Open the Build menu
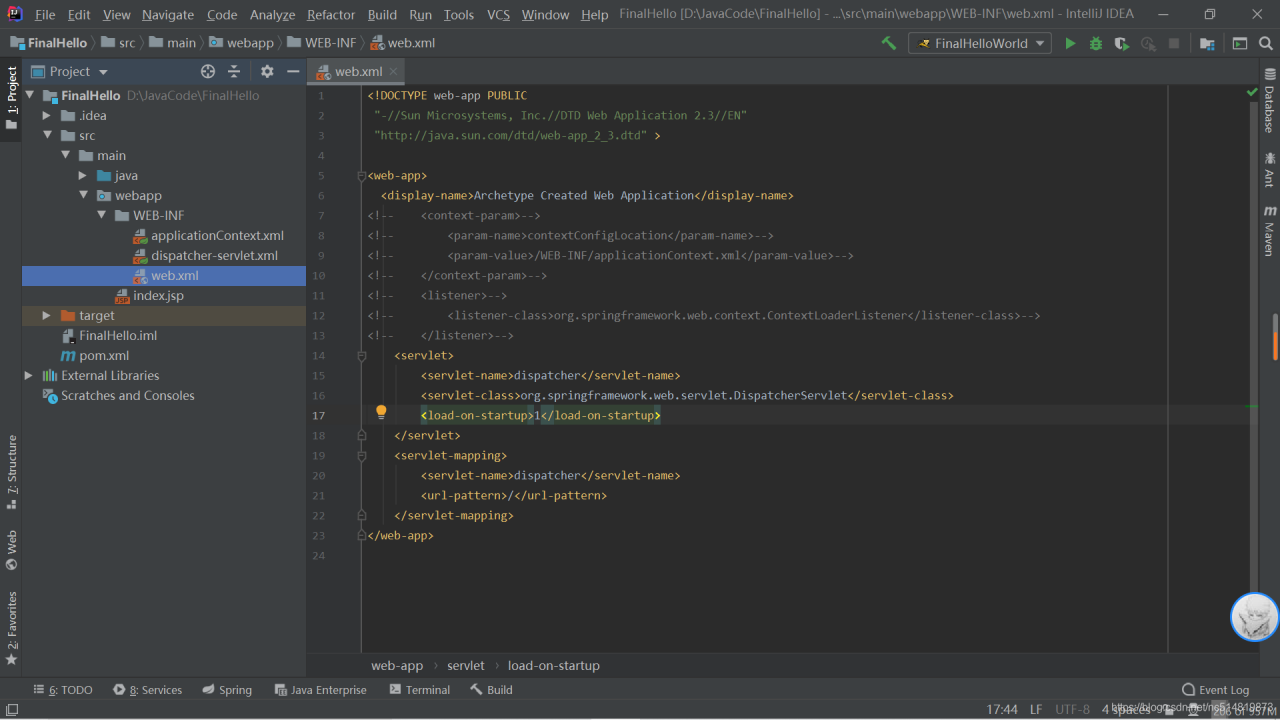Image resolution: width=1280 pixels, height=720 pixels. point(382,15)
